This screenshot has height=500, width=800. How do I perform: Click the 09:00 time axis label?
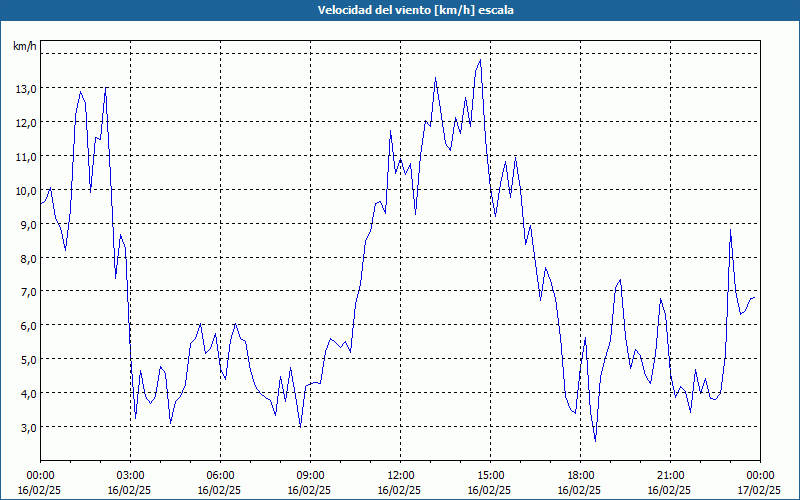pos(310,476)
